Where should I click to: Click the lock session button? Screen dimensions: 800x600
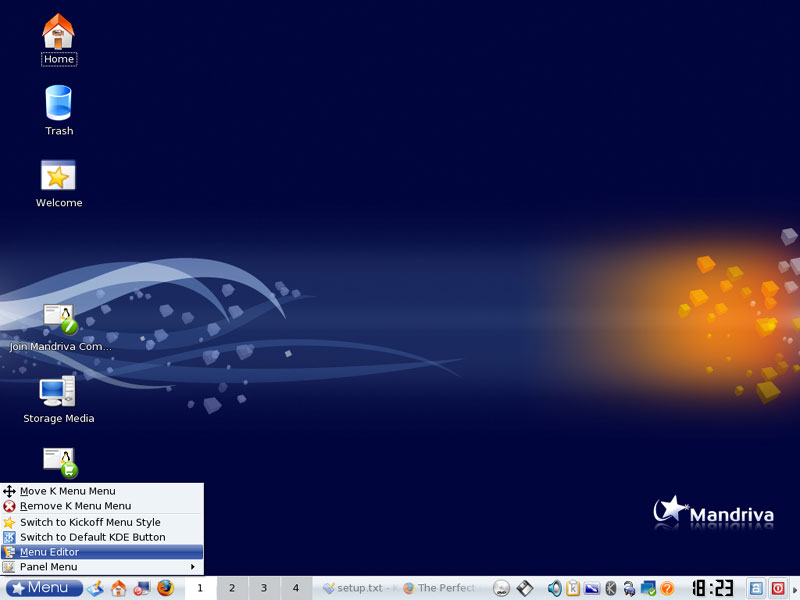(756, 588)
